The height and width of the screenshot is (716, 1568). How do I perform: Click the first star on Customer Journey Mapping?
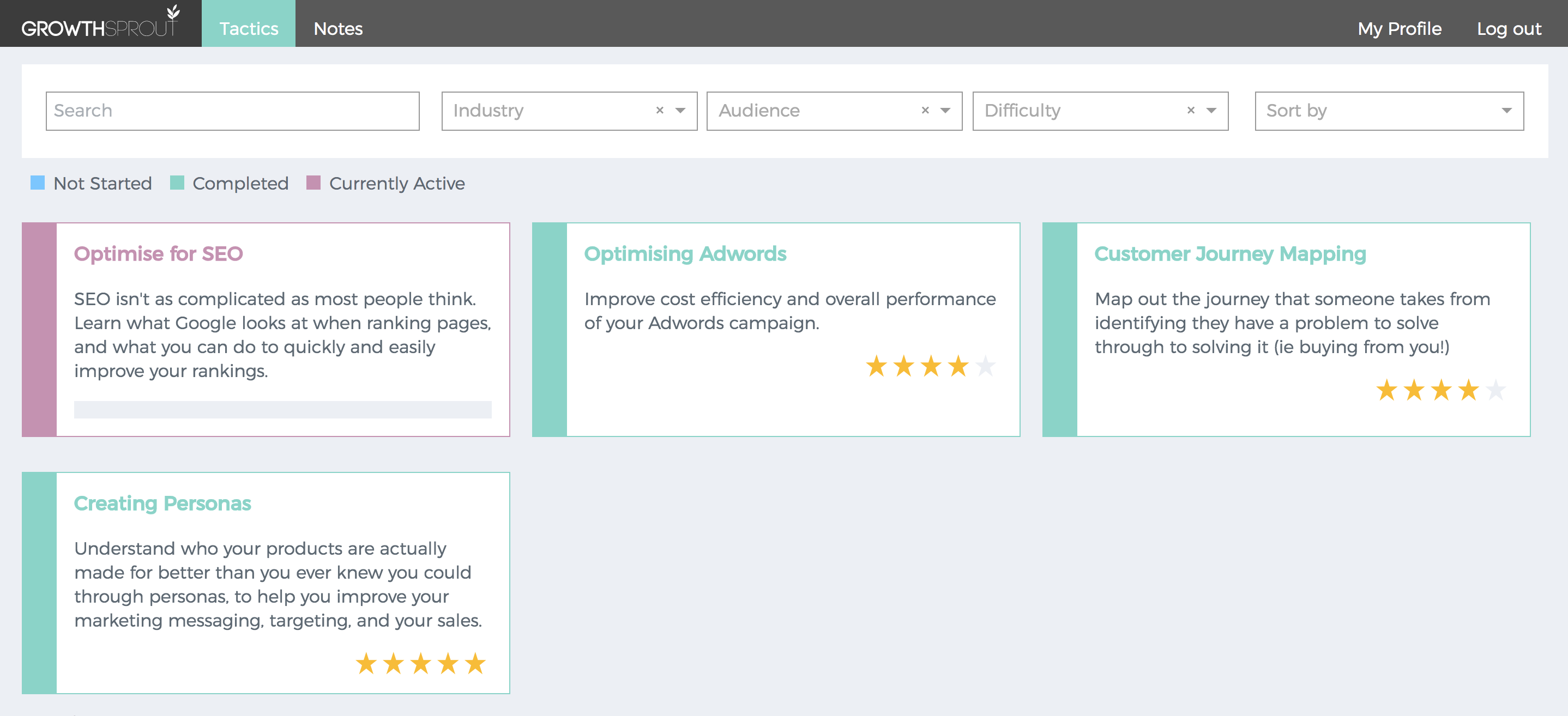pos(1386,390)
